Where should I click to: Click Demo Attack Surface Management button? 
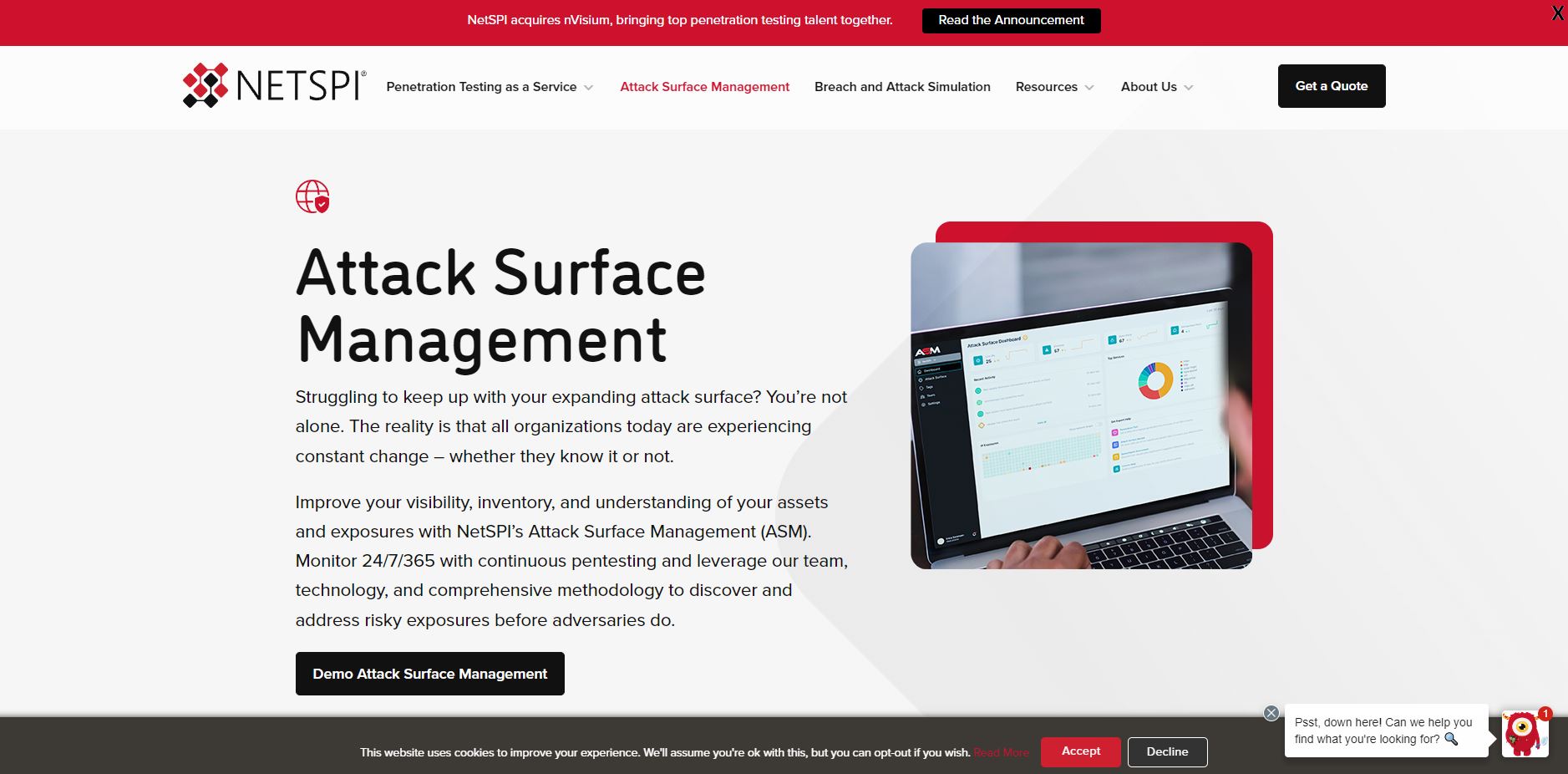pyautogui.click(x=430, y=674)
